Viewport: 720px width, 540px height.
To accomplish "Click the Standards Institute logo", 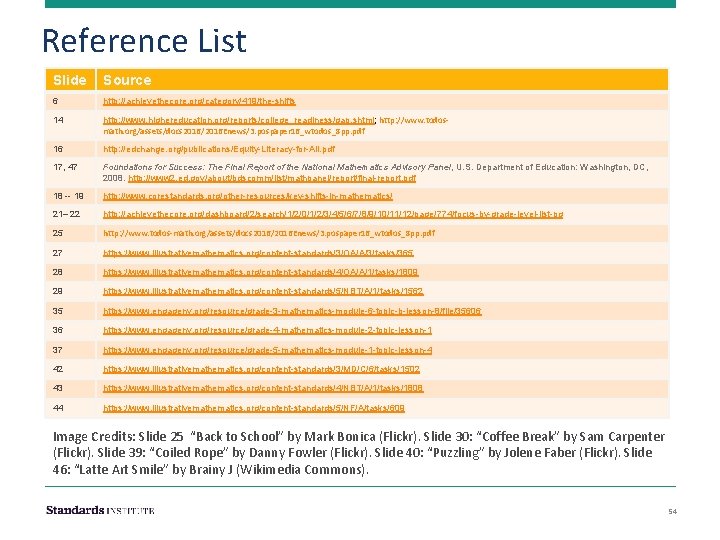I will (x=100, y=510).
